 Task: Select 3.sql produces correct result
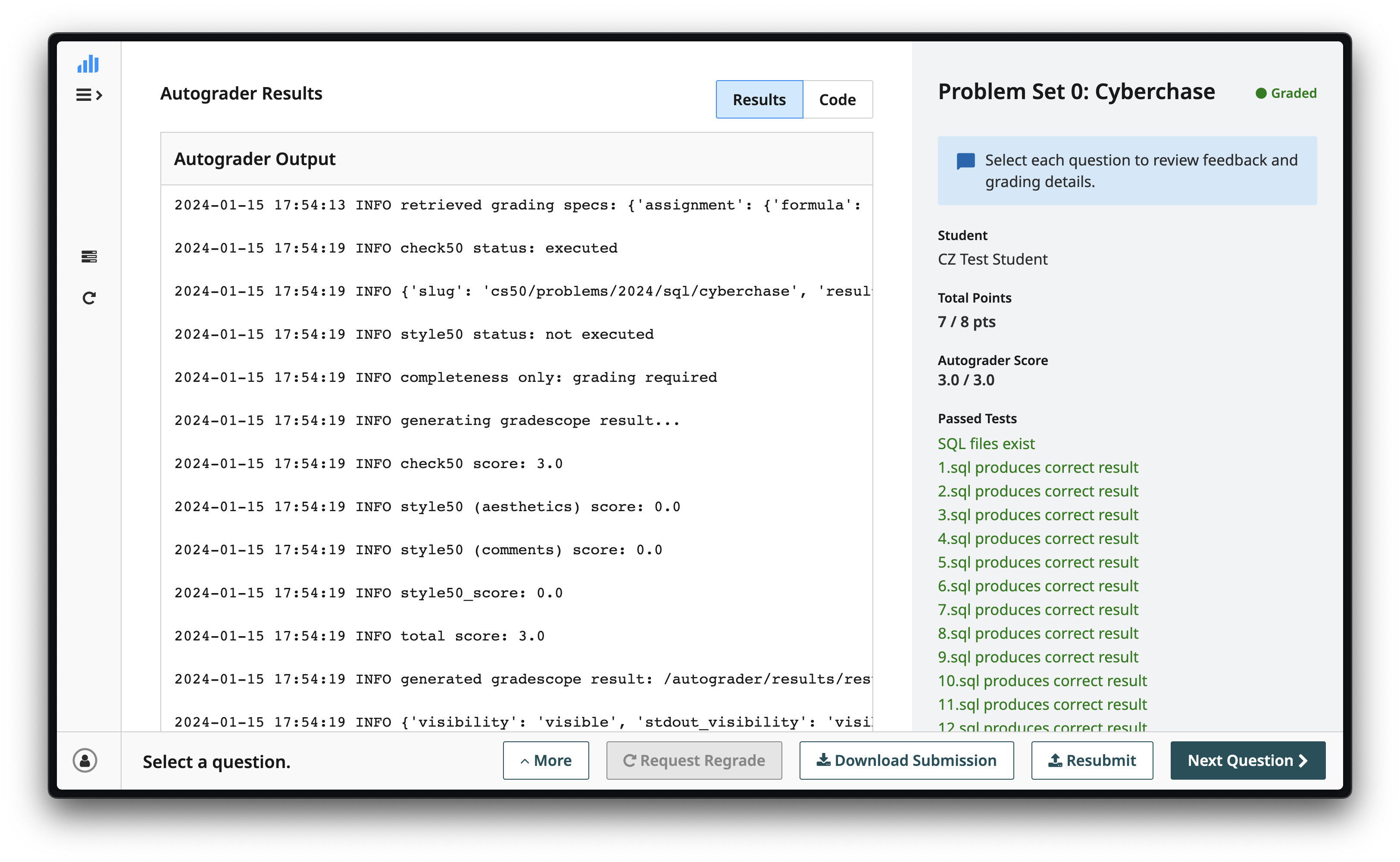pos(1038,515)
